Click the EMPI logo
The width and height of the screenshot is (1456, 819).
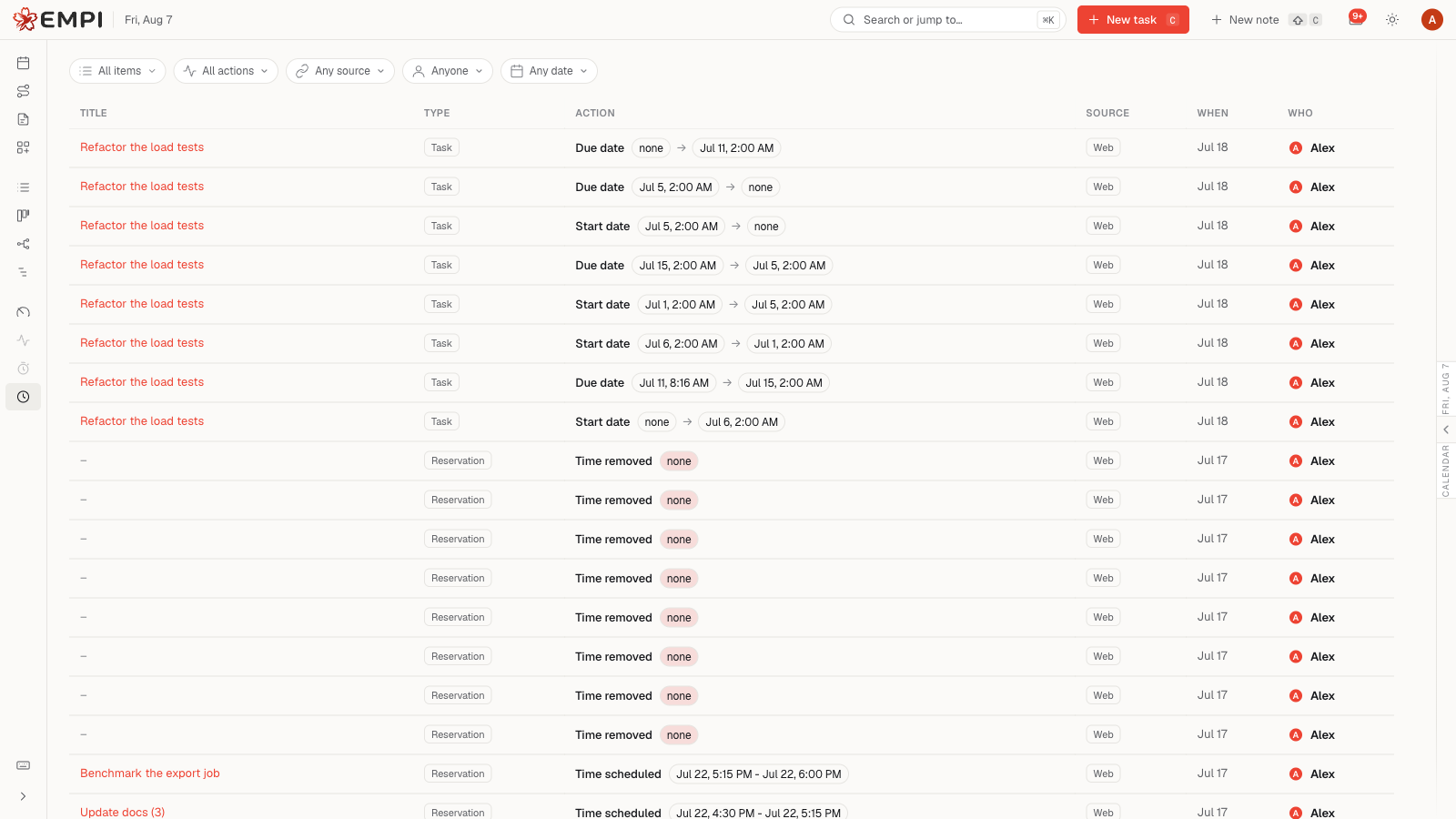point(58,19)
